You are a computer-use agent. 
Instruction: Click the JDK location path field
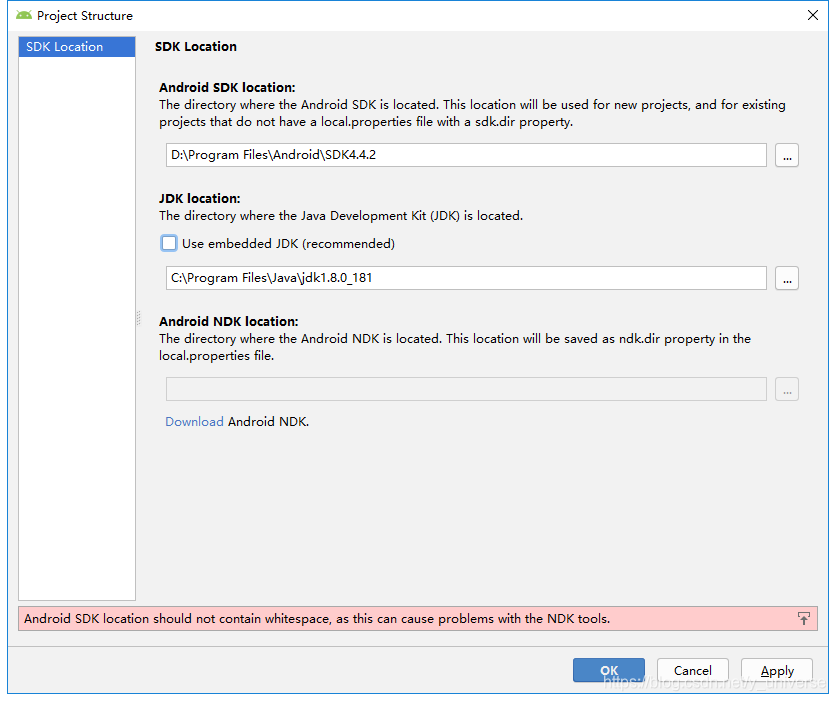(466, 278)
